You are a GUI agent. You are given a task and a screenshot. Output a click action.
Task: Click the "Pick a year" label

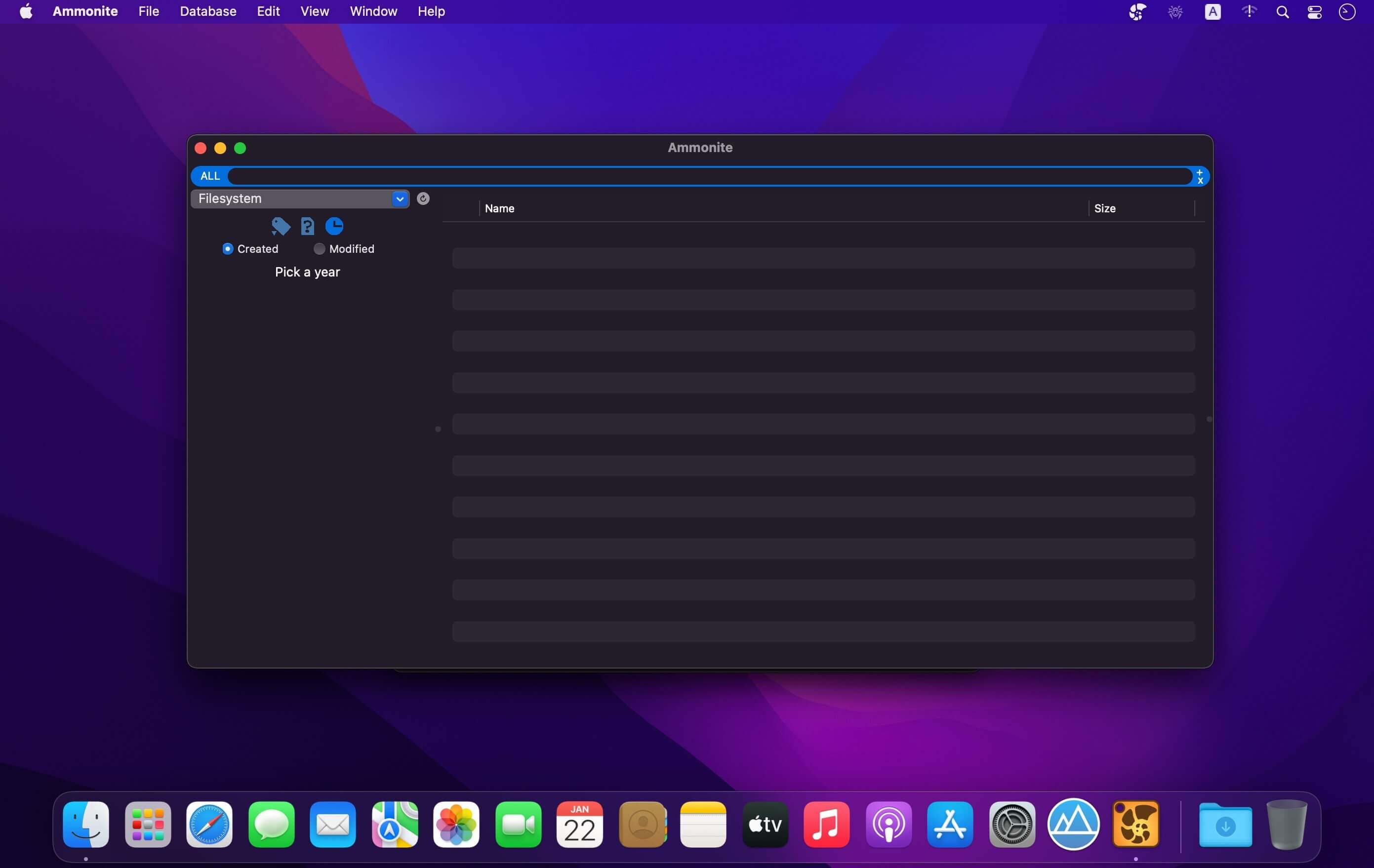tap(308, 272)
